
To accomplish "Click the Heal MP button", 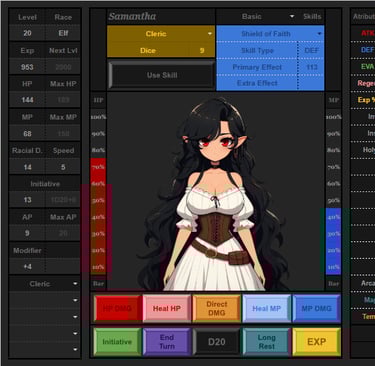I will pos(267,308).
